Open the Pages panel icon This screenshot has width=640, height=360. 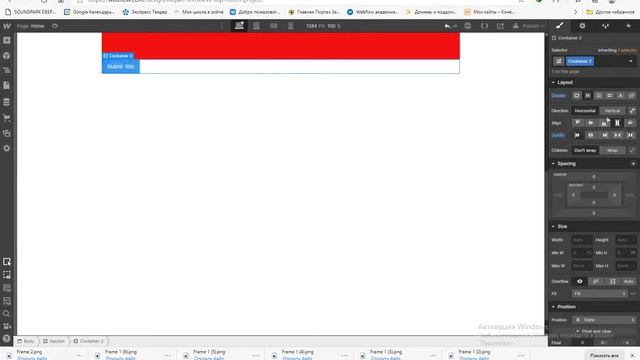(x=7, y=86)
